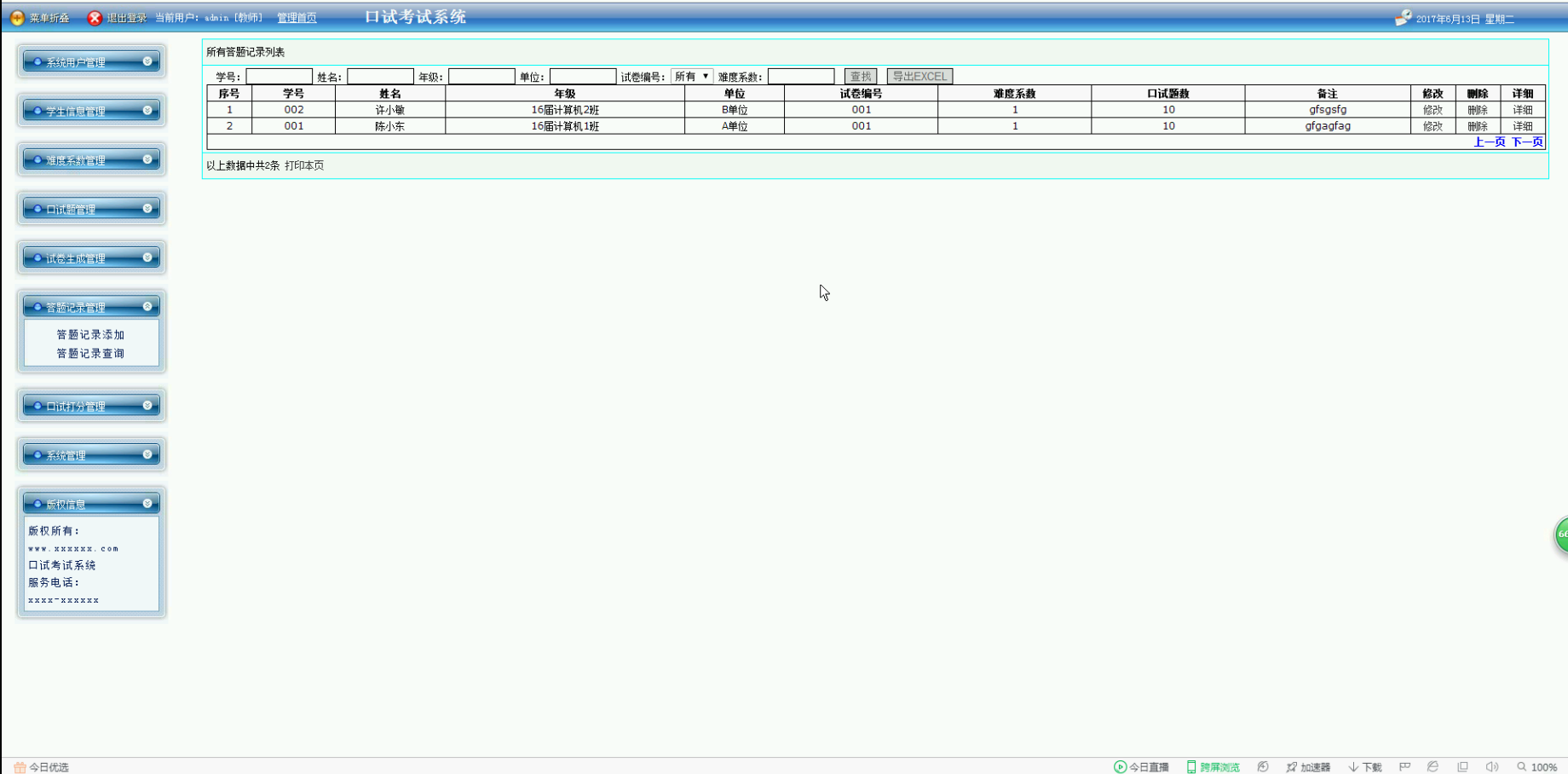
Task: Click 删除 for 陈小东 row
Action: tap(1478, 126)
